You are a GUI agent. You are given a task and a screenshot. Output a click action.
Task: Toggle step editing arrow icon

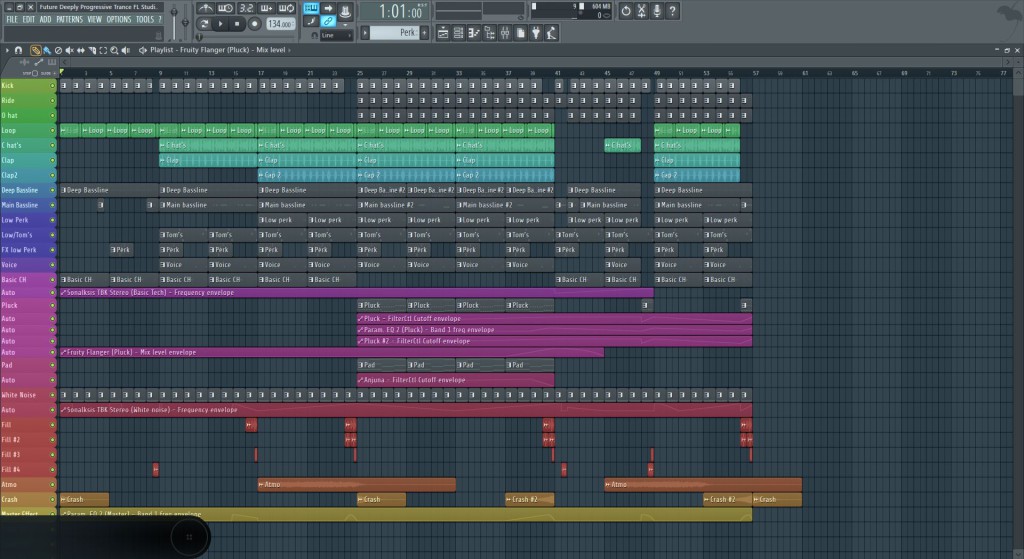(x=328, y=8)
